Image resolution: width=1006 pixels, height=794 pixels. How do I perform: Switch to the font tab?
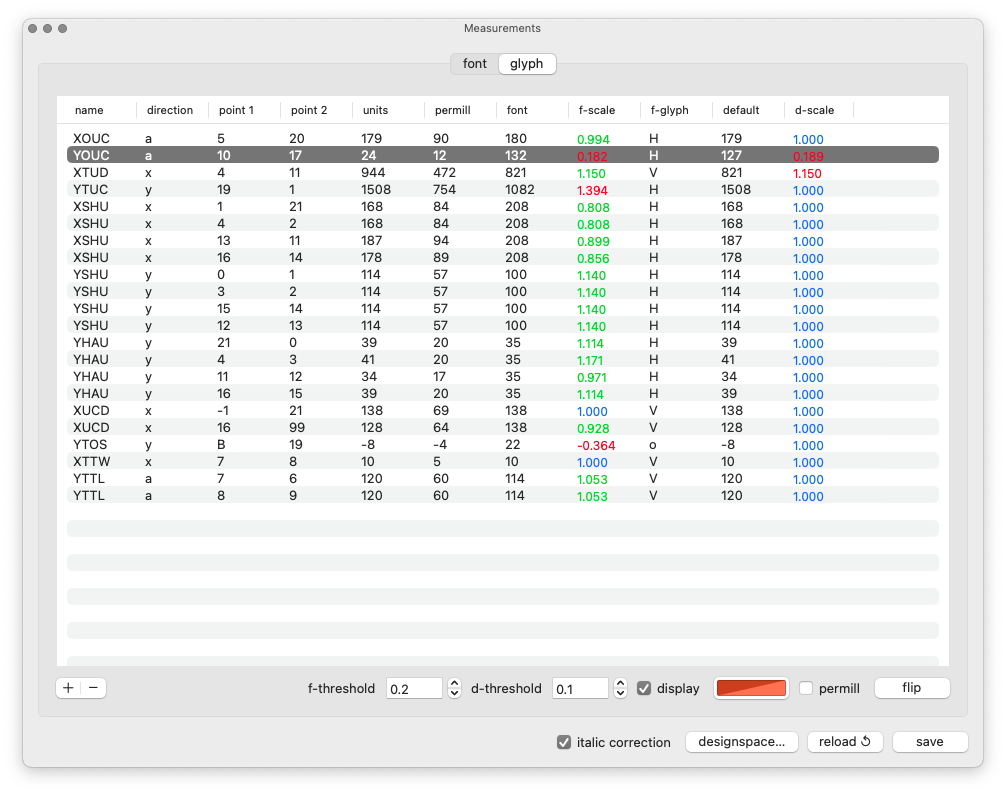point(474,64)
